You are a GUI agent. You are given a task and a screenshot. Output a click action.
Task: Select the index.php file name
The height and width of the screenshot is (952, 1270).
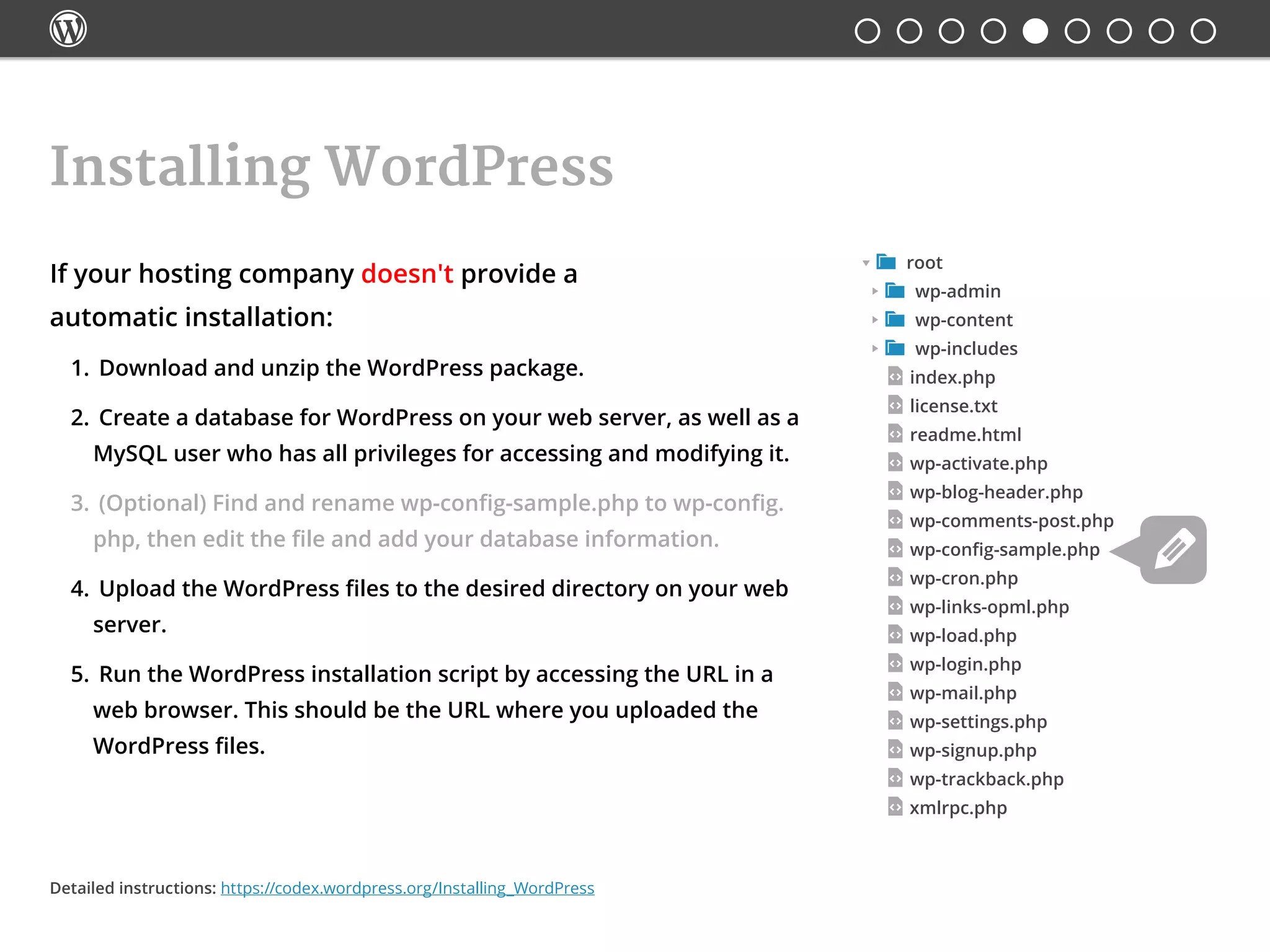pos(952,377)
